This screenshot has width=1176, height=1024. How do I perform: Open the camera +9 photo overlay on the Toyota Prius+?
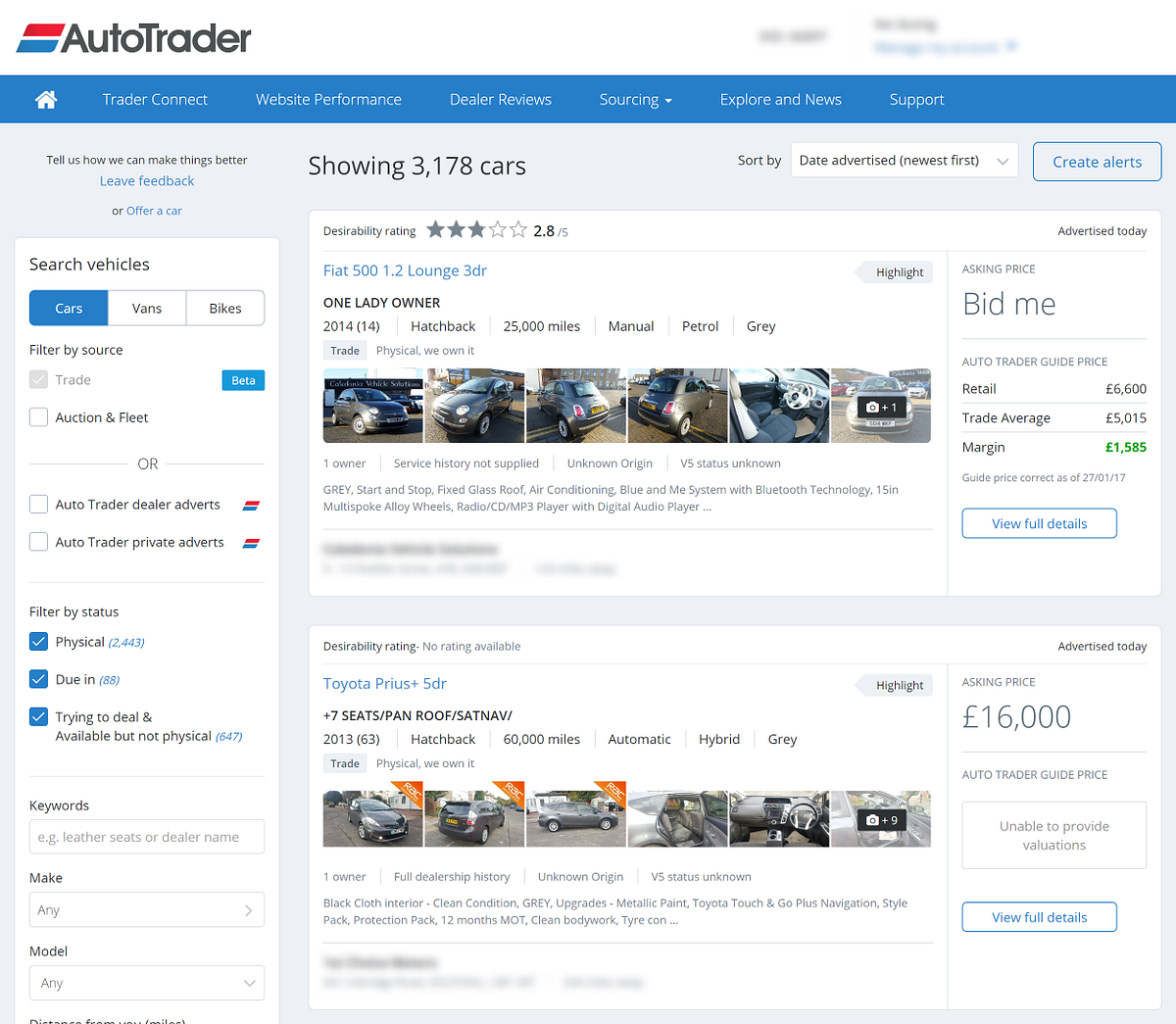(x=881, y=819)
